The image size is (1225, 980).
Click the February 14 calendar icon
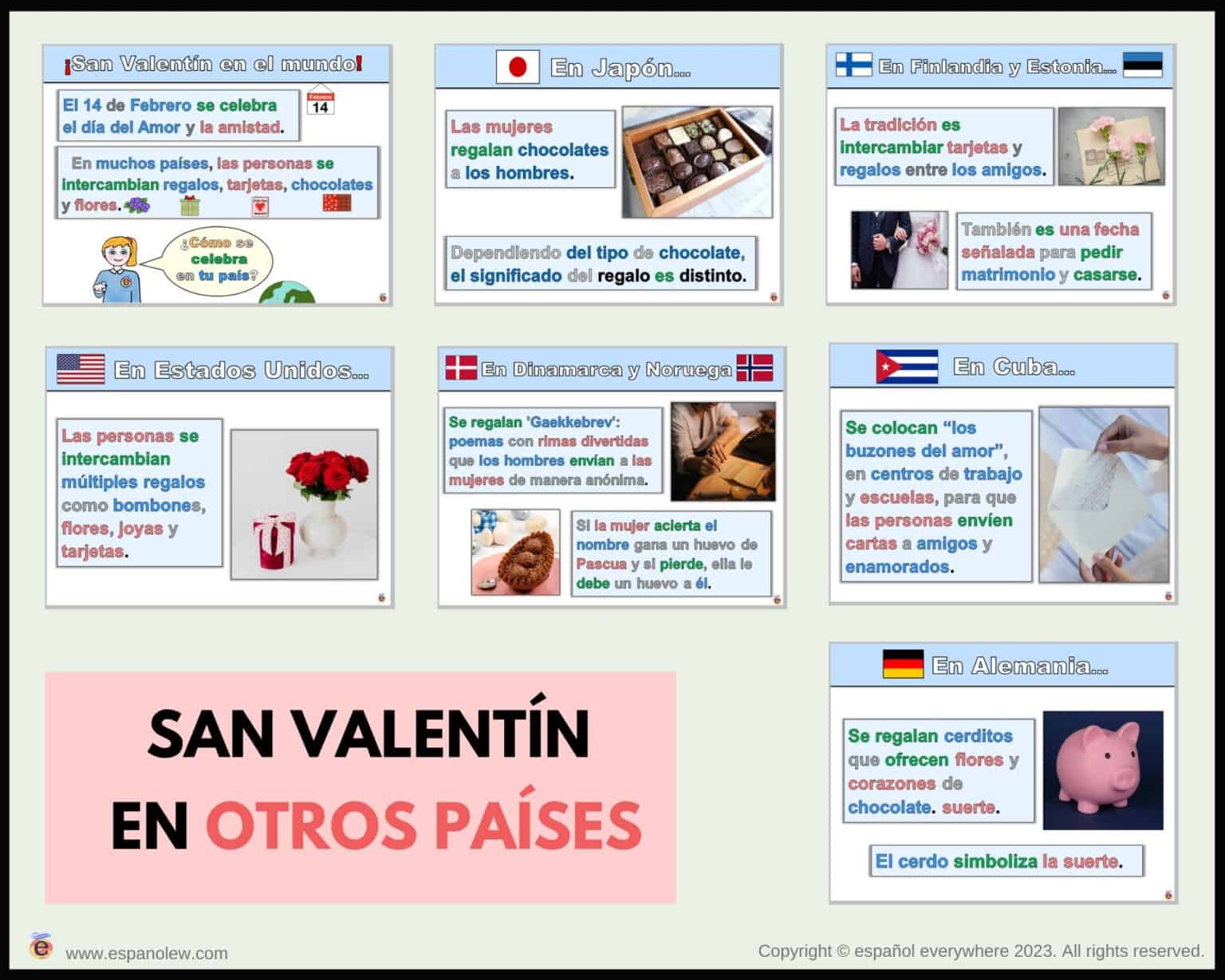point(321,102)
